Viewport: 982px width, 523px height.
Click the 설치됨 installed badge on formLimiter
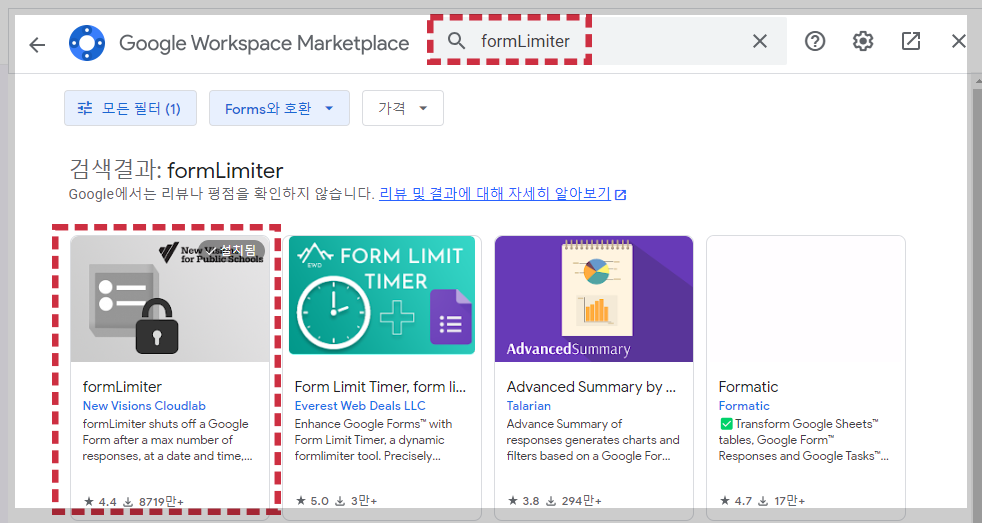point(232,251)
